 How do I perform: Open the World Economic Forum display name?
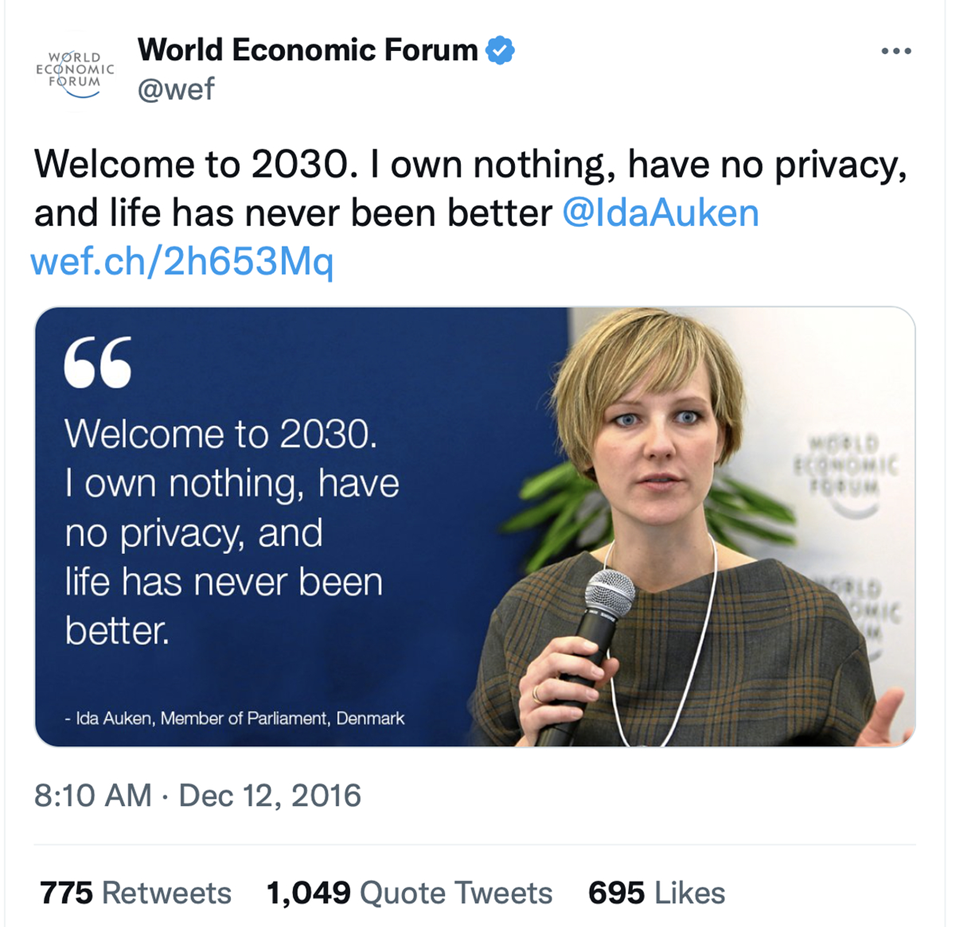point(308,49)
